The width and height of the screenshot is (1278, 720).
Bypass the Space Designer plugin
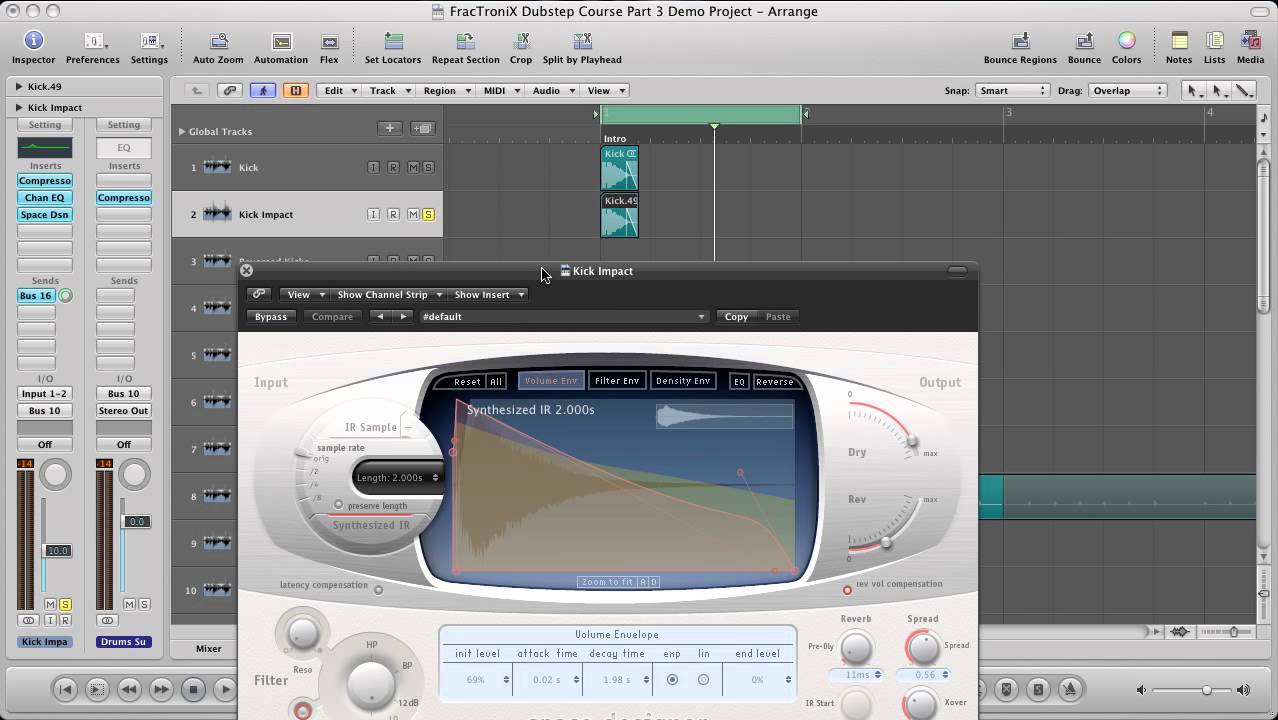pos(271,316)
